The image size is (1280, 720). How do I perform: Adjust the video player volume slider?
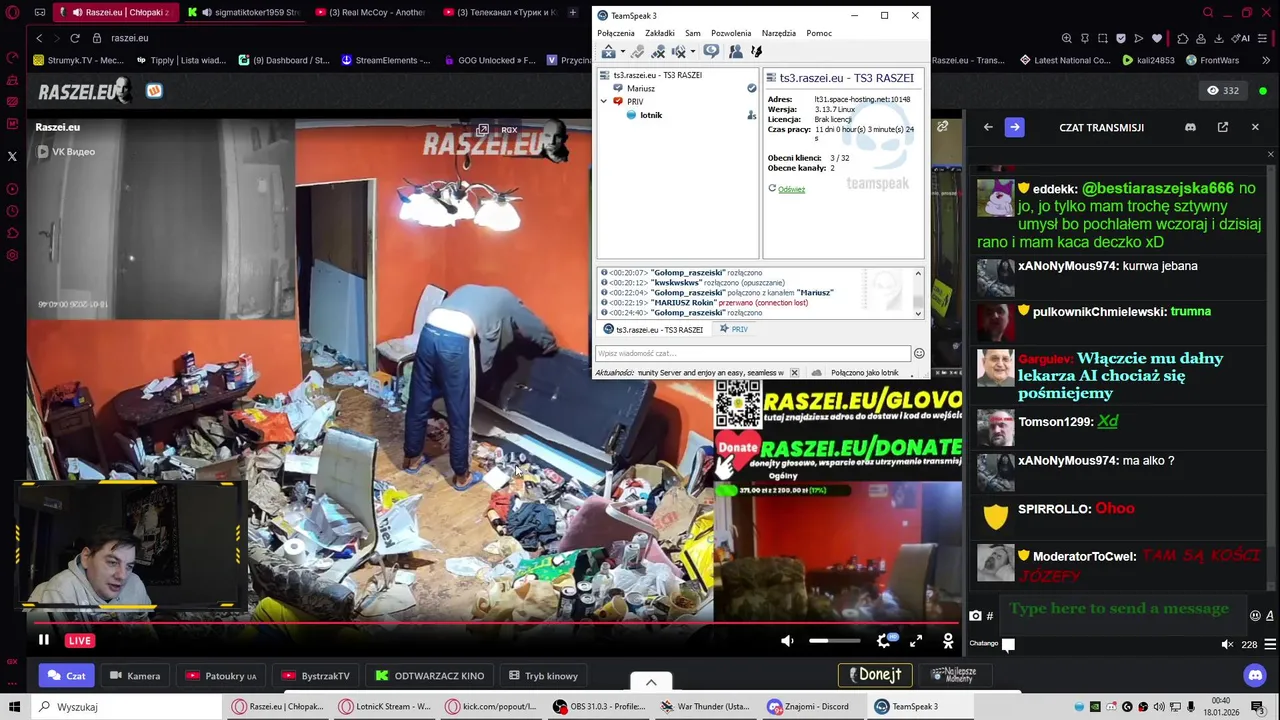tap(834, 641)
